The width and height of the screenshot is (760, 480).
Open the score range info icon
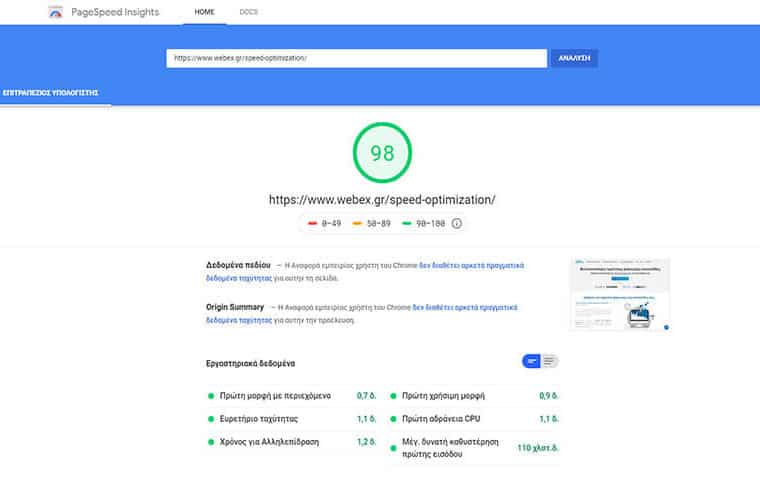(457, 224)
